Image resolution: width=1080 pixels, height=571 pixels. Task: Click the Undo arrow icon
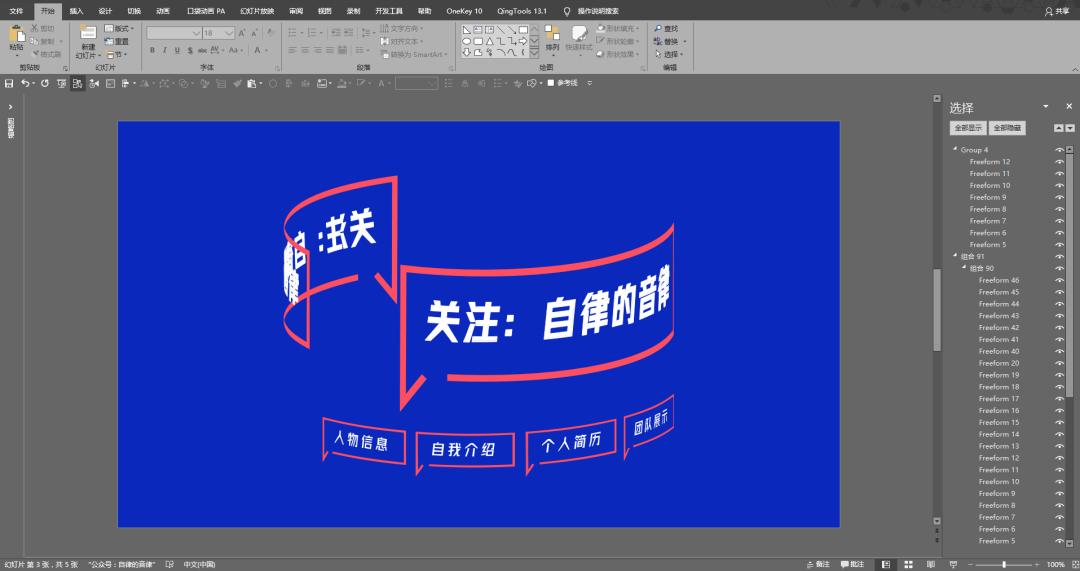[x=25, y=83]
